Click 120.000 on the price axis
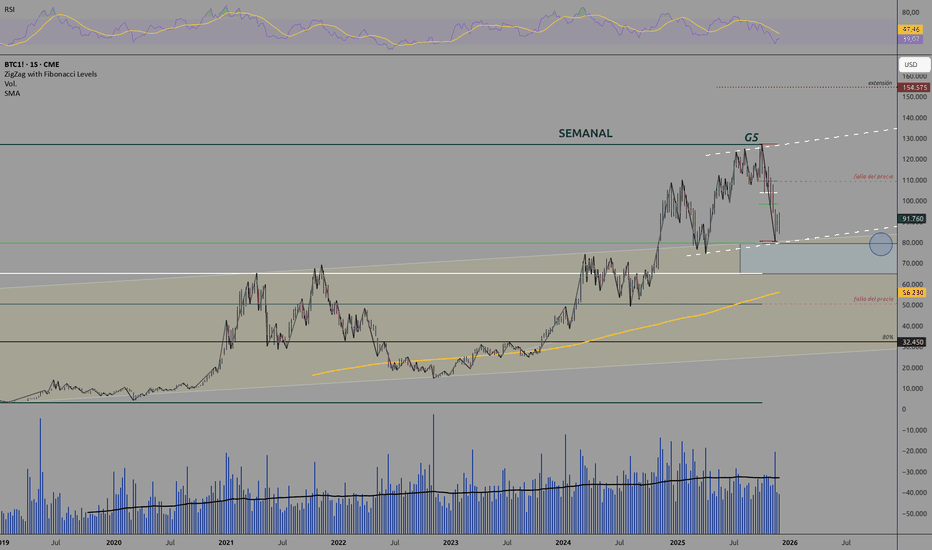The height and width of the screenshot is (550, 932). pos(914,159)
